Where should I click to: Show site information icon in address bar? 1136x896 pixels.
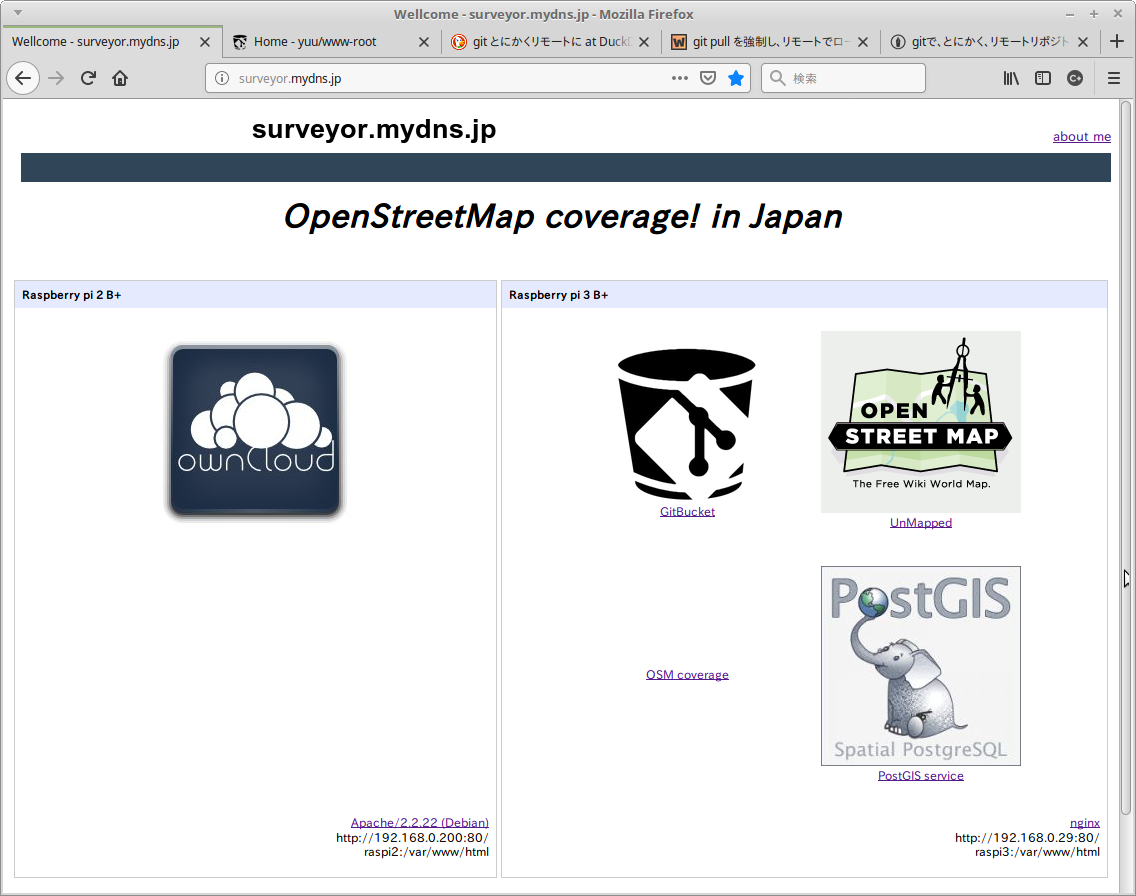click(x=222, y=78)
